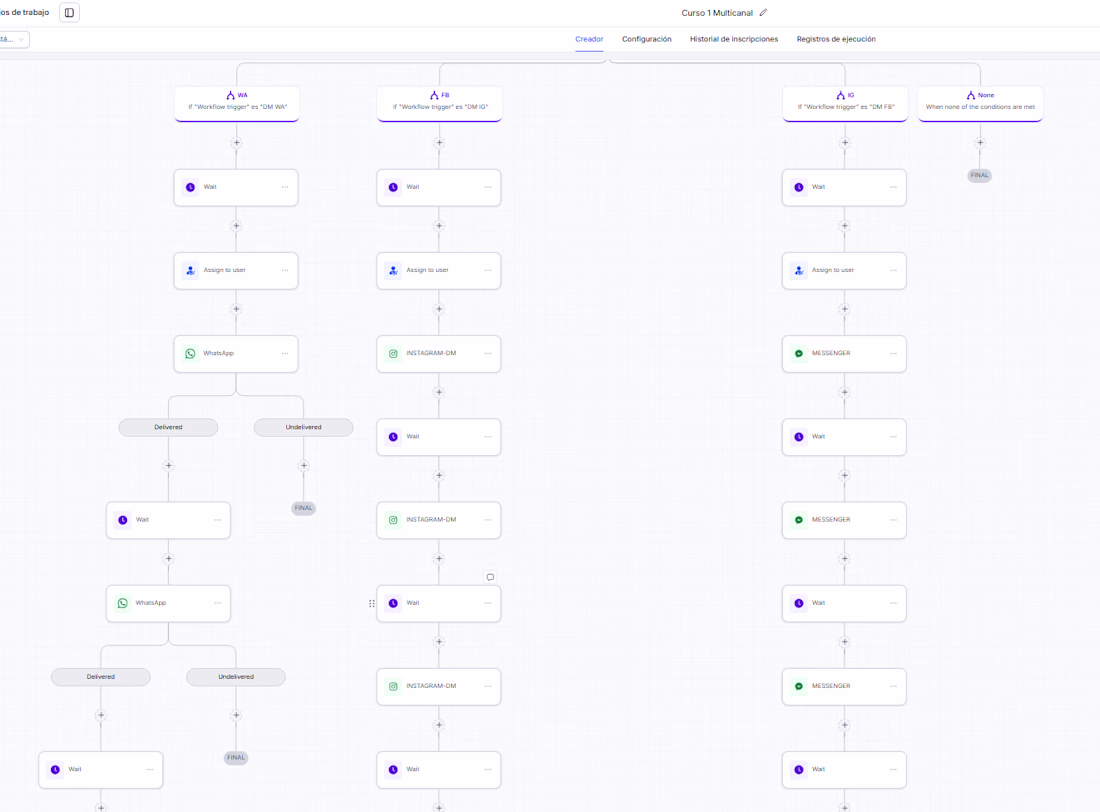Image resolution: width=1100 pixels, height=812 pixels.
Task: Go to Registros de ejecución tab
Action: [x=836, y=39]
